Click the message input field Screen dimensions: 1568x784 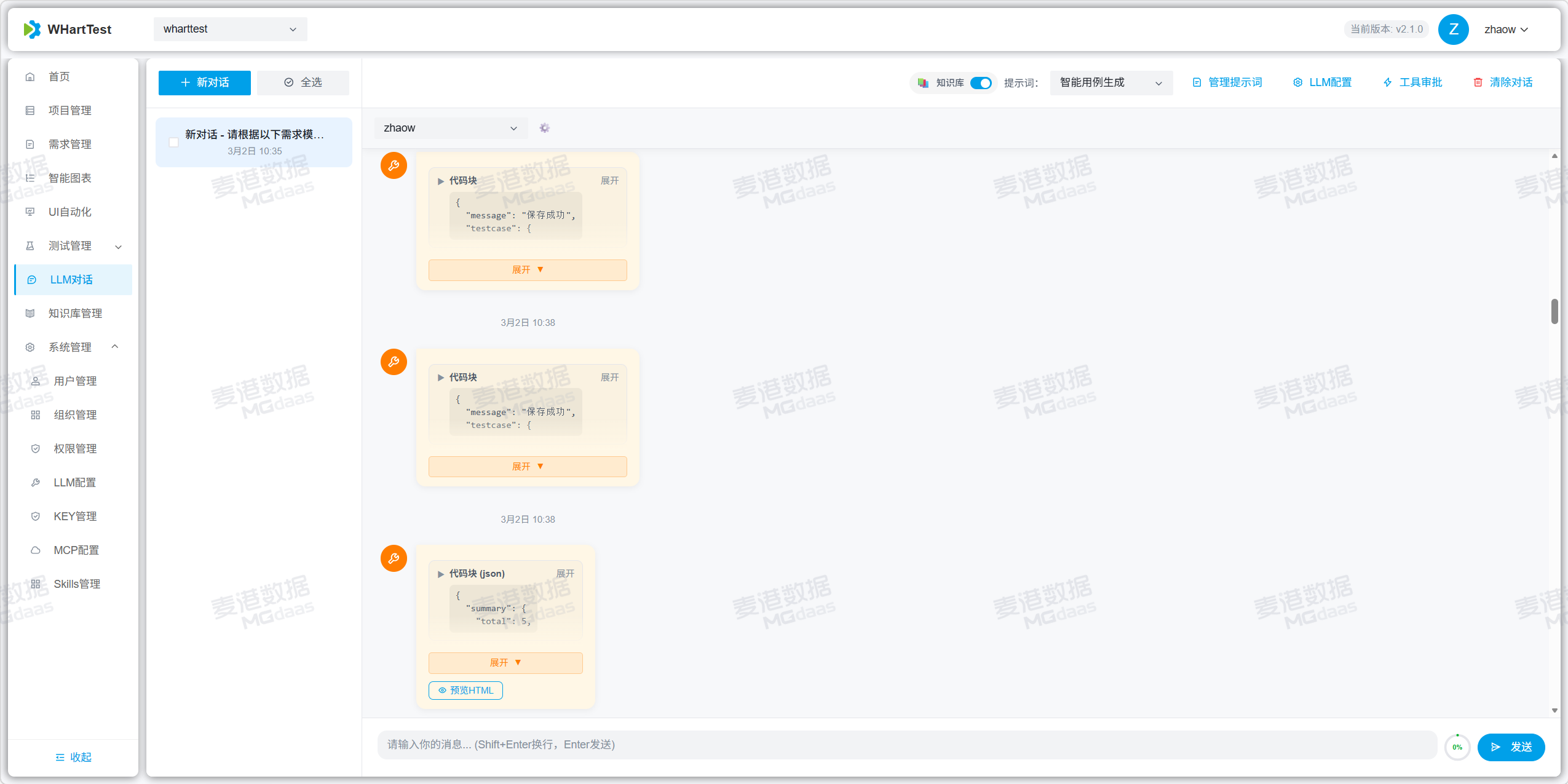[x=906, y=745]
